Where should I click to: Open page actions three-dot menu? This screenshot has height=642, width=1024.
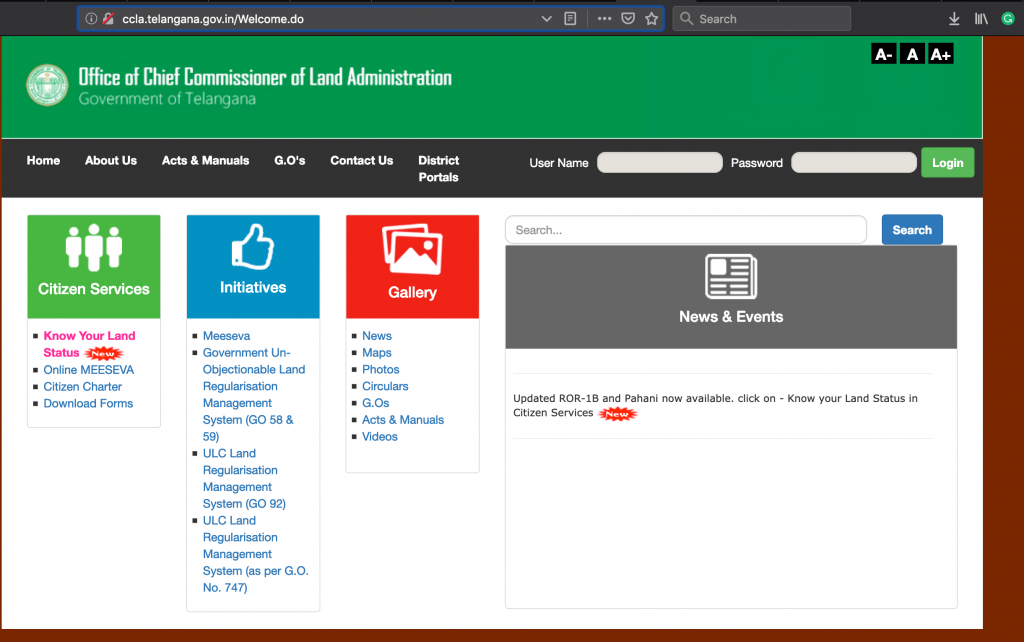604,19
